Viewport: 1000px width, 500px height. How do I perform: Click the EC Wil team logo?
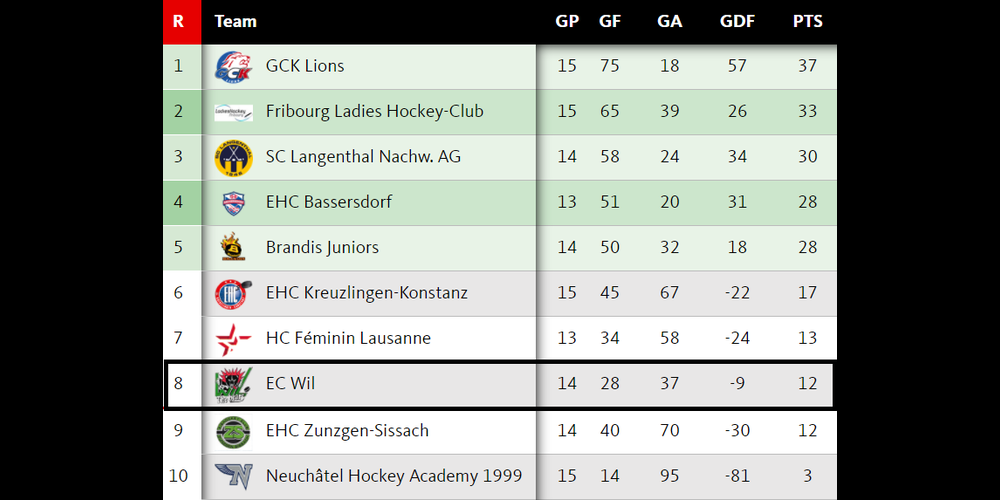click(x=234, y=385)
